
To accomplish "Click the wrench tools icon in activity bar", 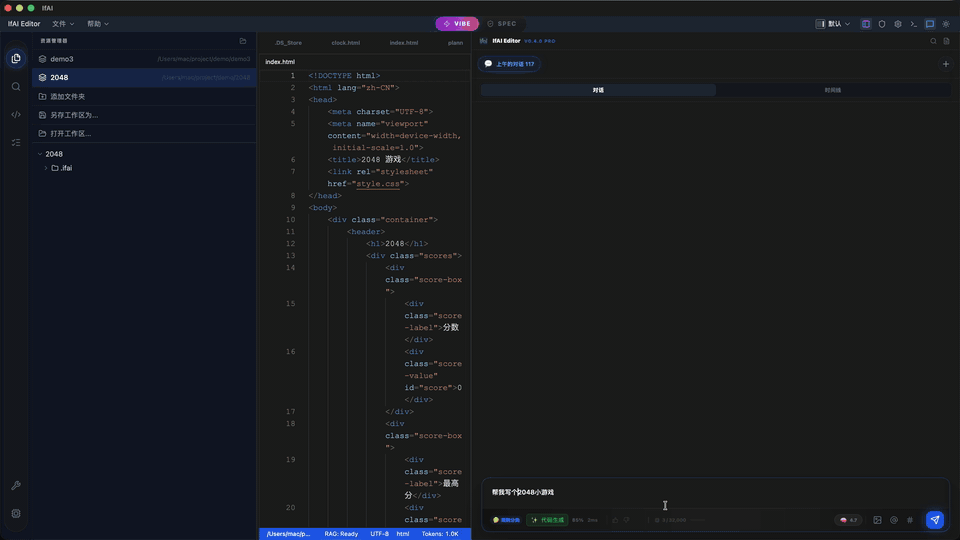I will click(x=16, y=486).
